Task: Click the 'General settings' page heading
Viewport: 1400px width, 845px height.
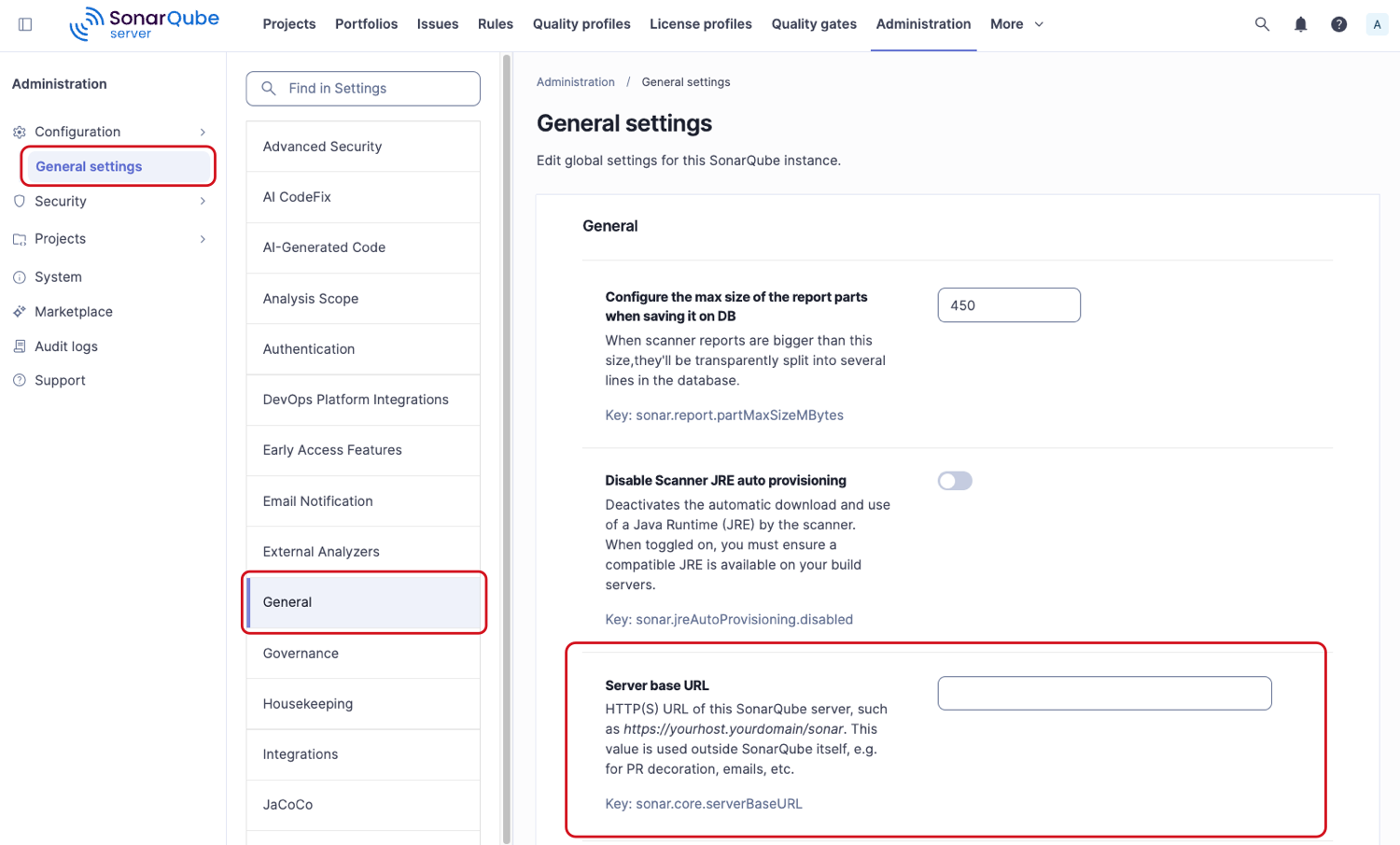Action: tap(624, 123)
